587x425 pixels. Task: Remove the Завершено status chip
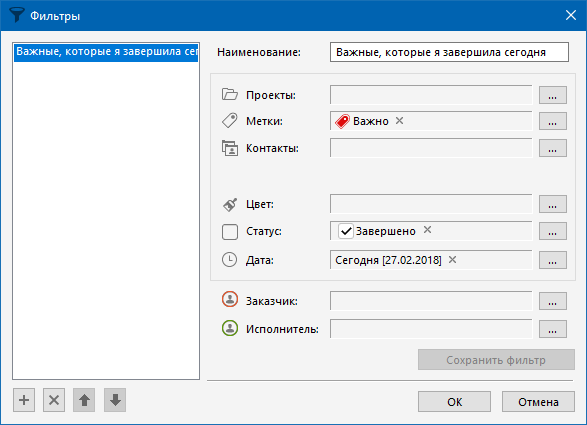[x=428, y=230]
